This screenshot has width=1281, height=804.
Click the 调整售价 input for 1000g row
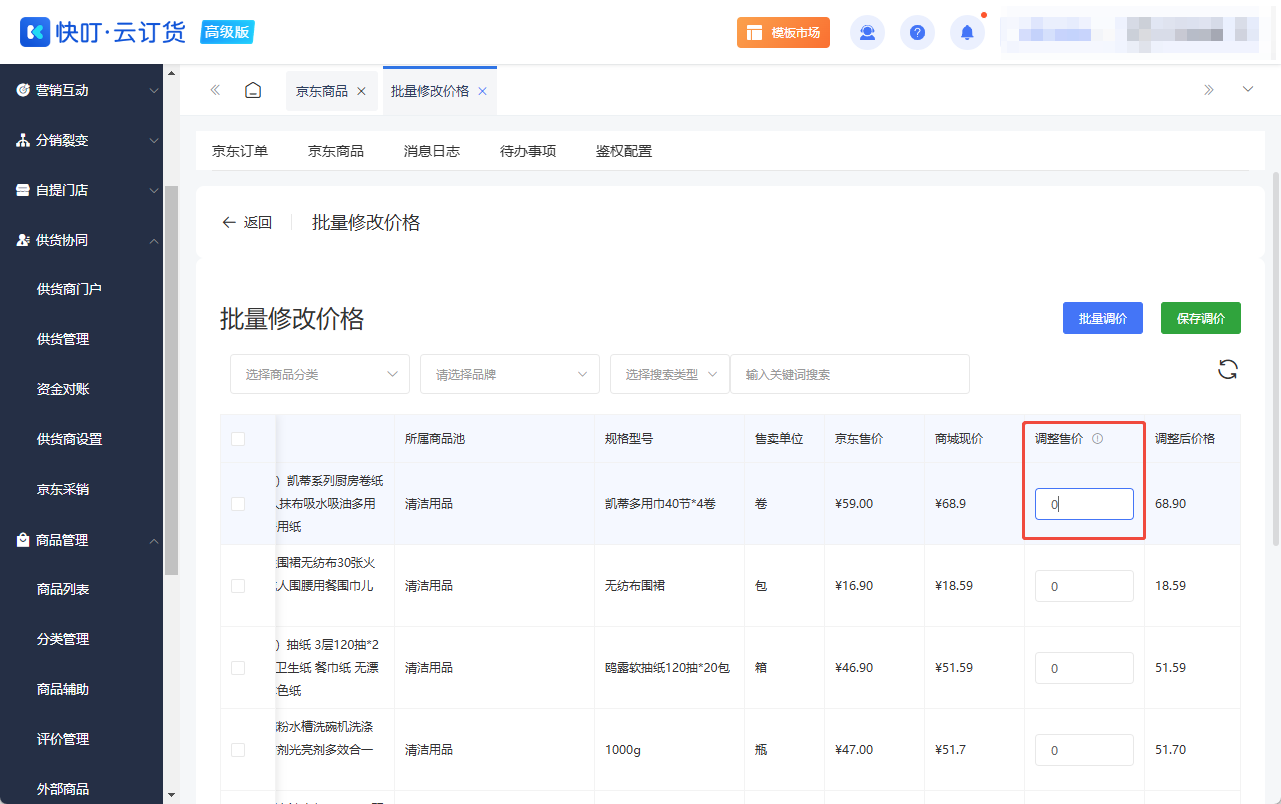tap(1084, 750)
